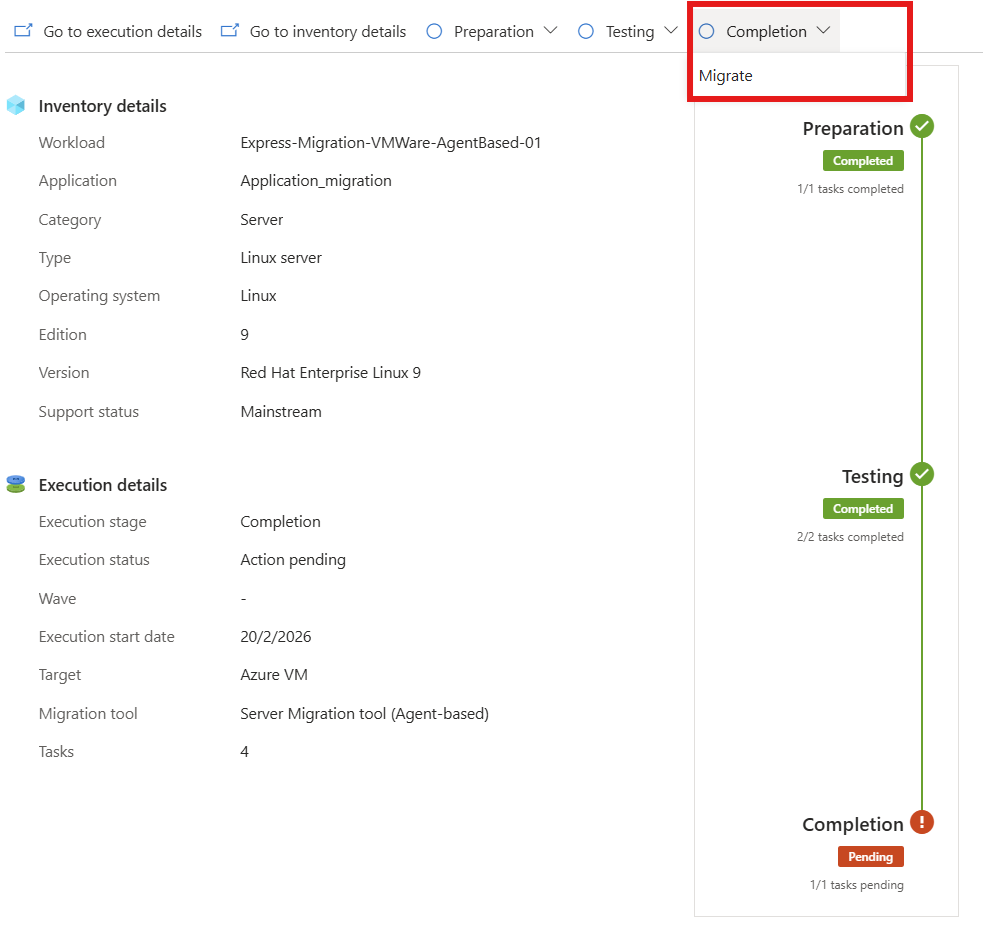Click the red exclamation icon next to Completion

(x=922, y=822)
